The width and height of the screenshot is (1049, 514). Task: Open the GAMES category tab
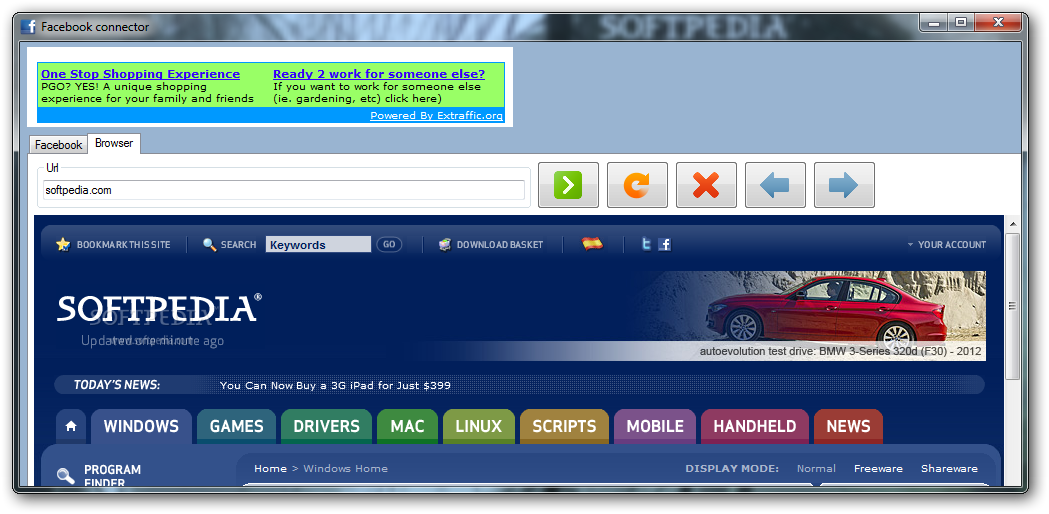[x=236, y=426]
